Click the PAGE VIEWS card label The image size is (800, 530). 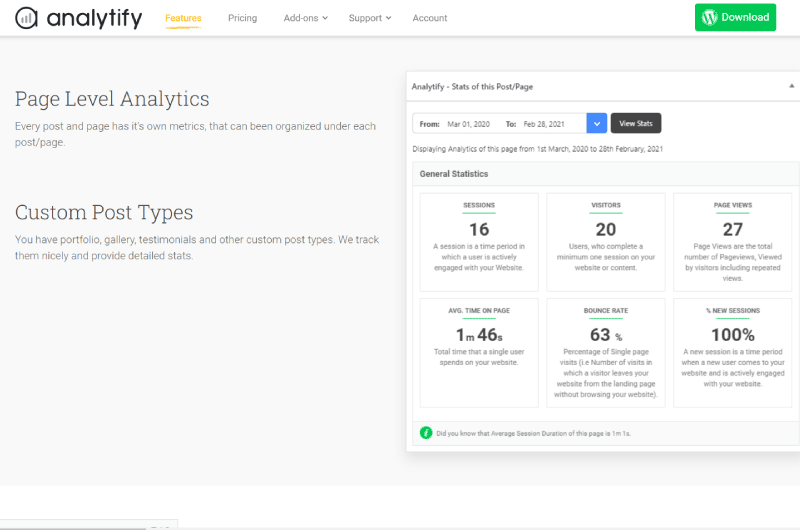tap(733, 205)
